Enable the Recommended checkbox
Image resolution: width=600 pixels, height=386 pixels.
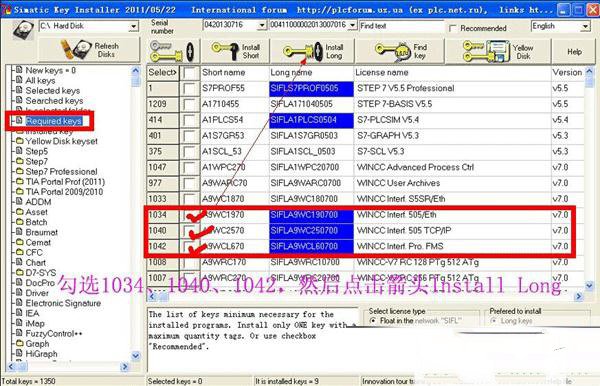click(x=453, y=28)
